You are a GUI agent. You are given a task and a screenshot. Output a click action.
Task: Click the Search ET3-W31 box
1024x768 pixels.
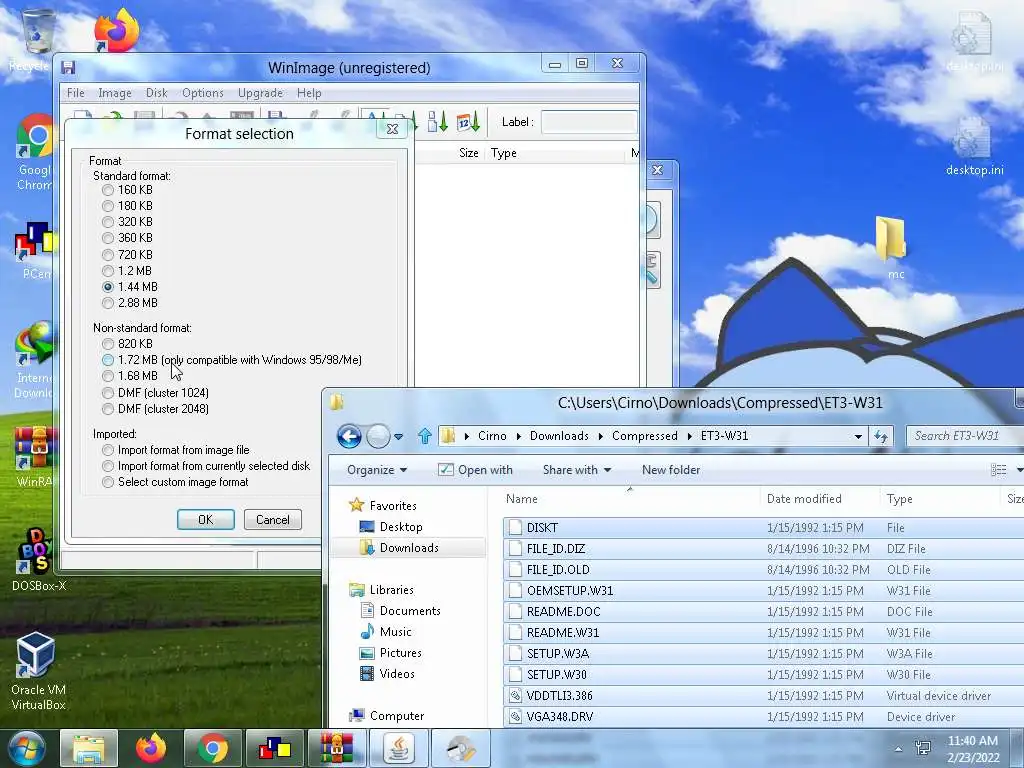click(965, 436)
